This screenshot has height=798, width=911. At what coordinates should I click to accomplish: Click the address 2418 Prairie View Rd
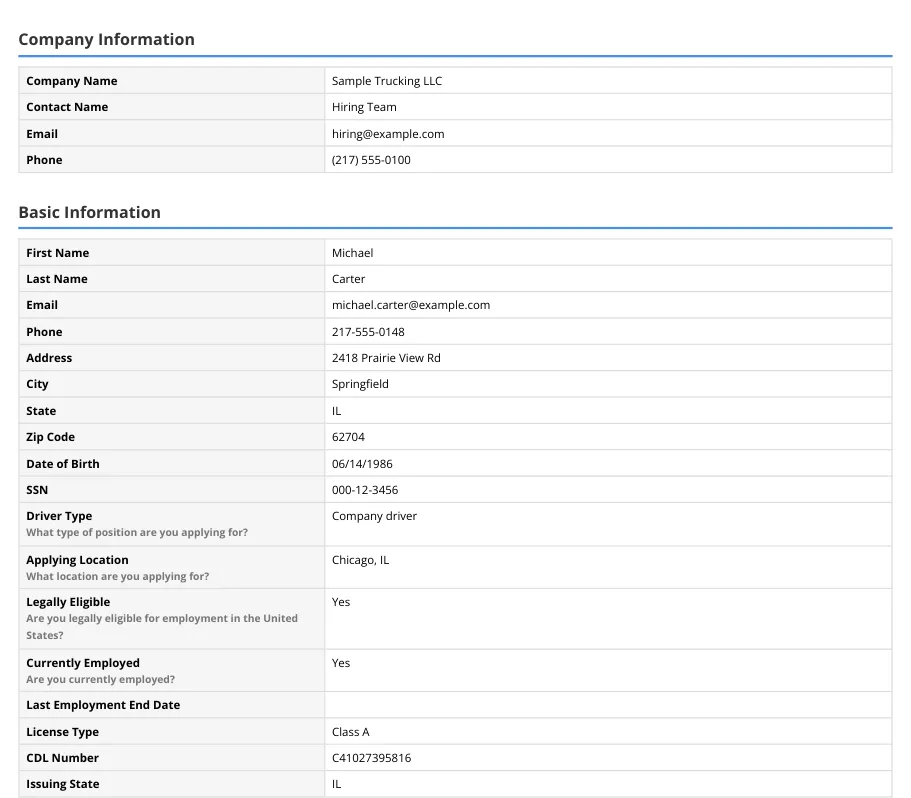click(386, 358)
